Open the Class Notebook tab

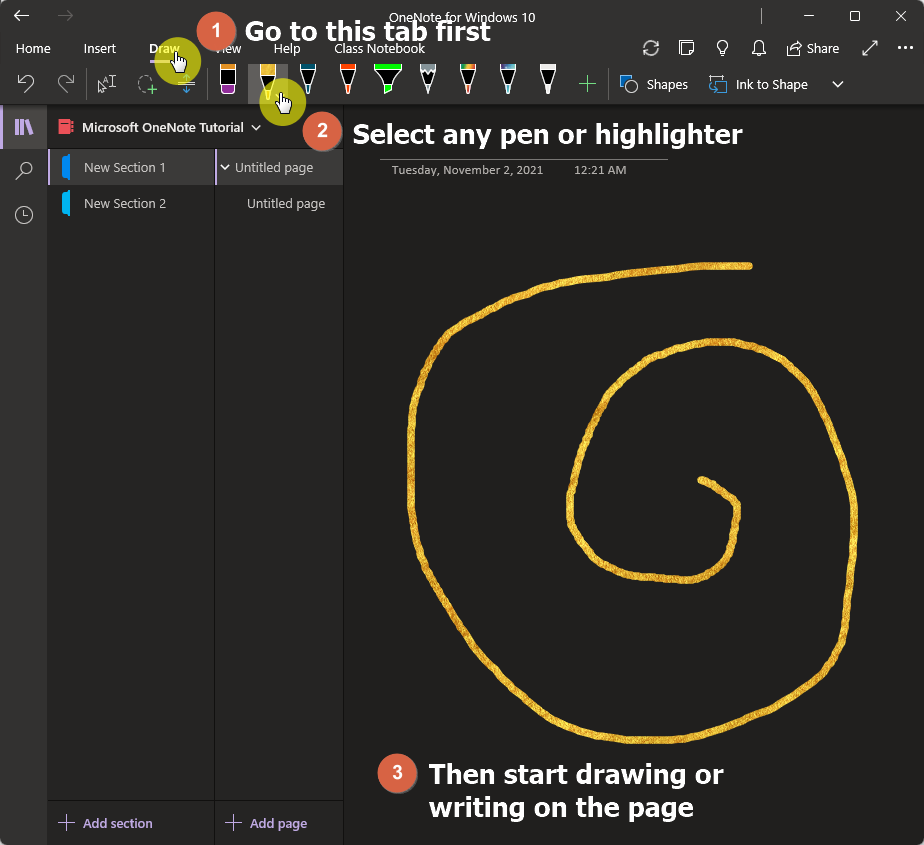380,48
